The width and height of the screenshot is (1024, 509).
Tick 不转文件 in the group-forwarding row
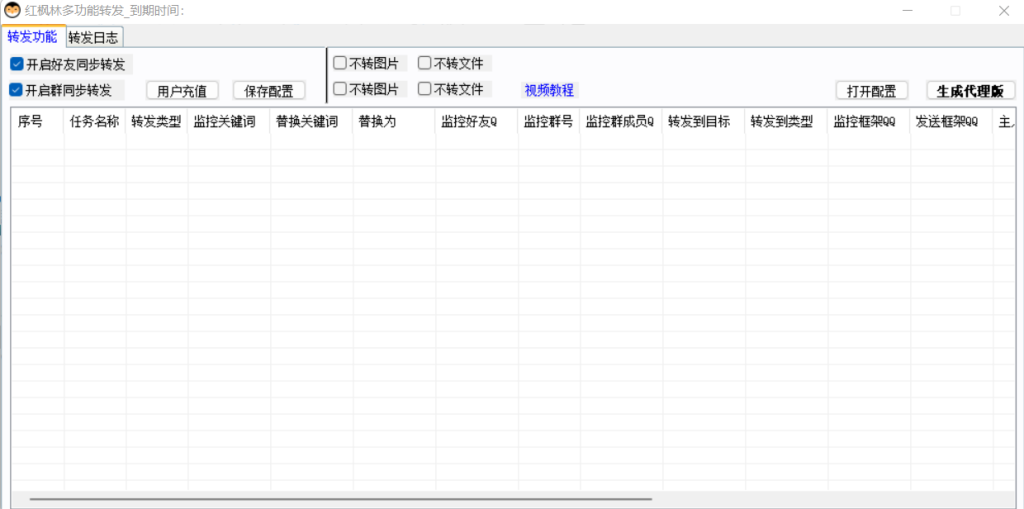pos(425,89)
